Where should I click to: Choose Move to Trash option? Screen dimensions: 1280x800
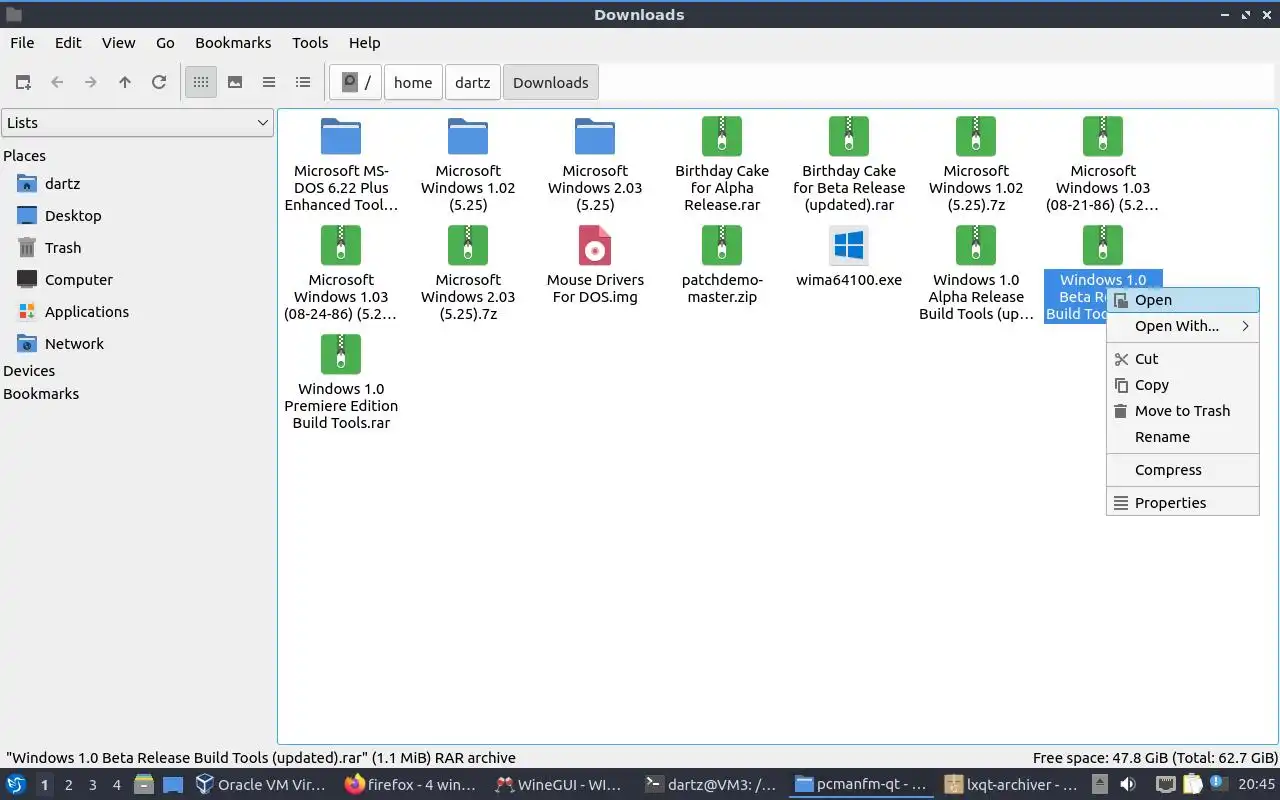click(x=1183, y=411)
